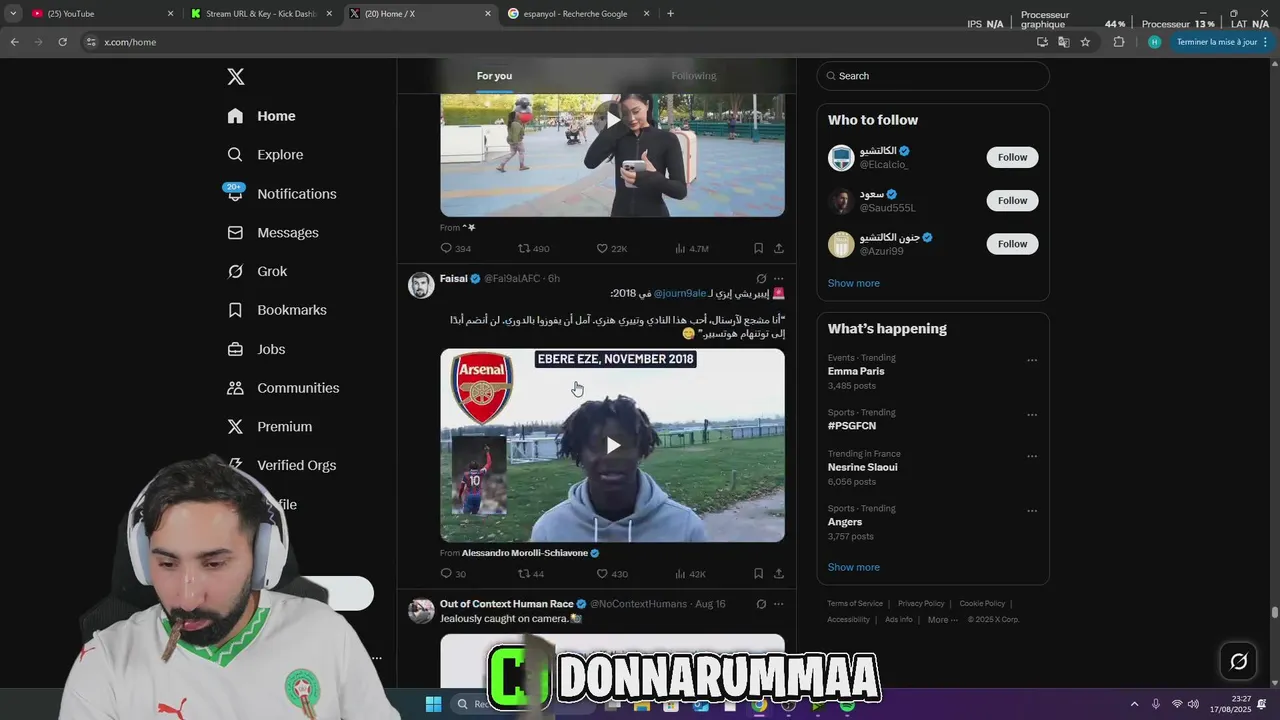Play the Ebere Eze November 2018 video
The width and height of the screenshot is (1280, 720).
(613, 446)
